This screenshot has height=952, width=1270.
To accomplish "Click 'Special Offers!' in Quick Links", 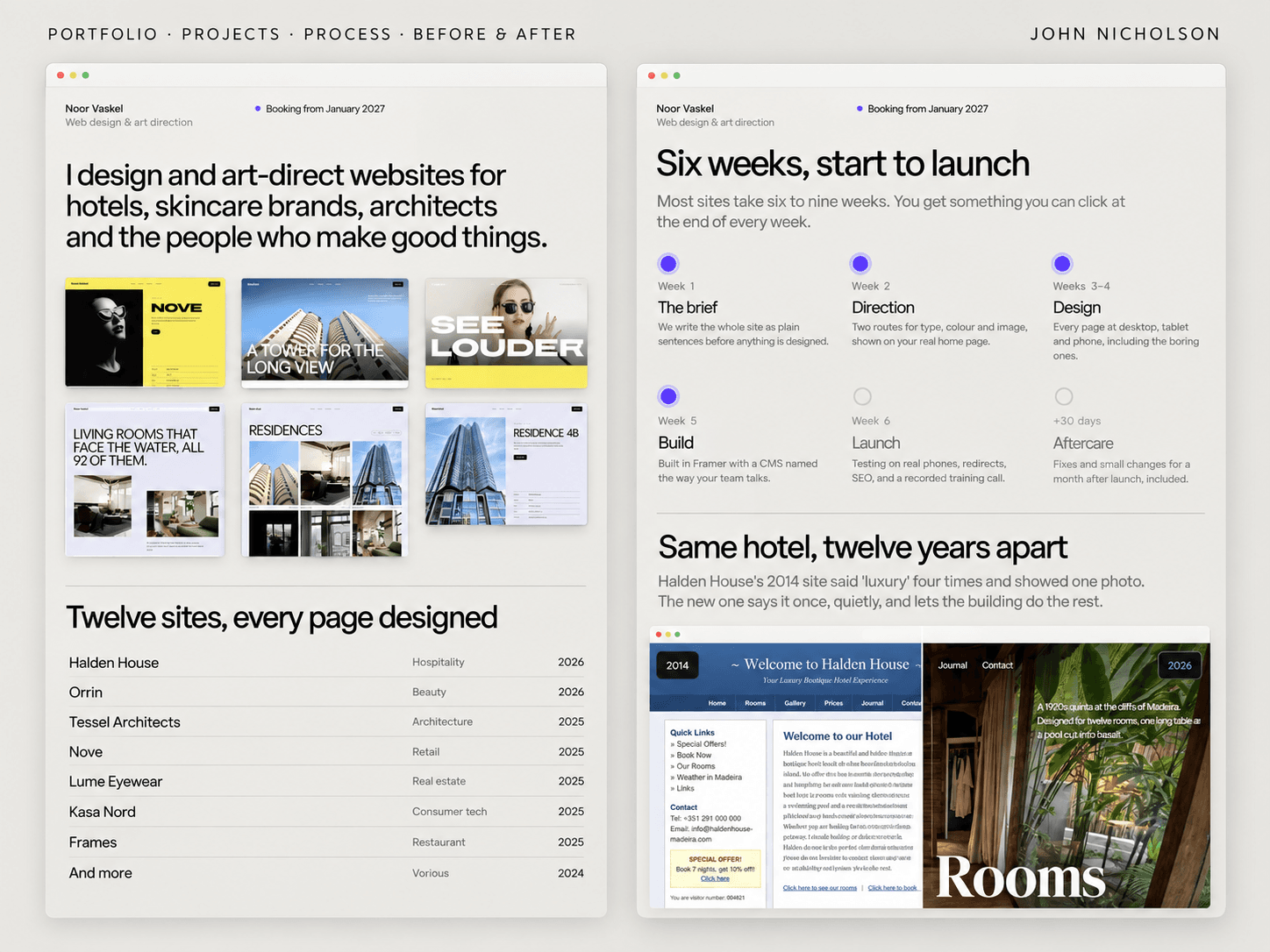I will [701, 744].
